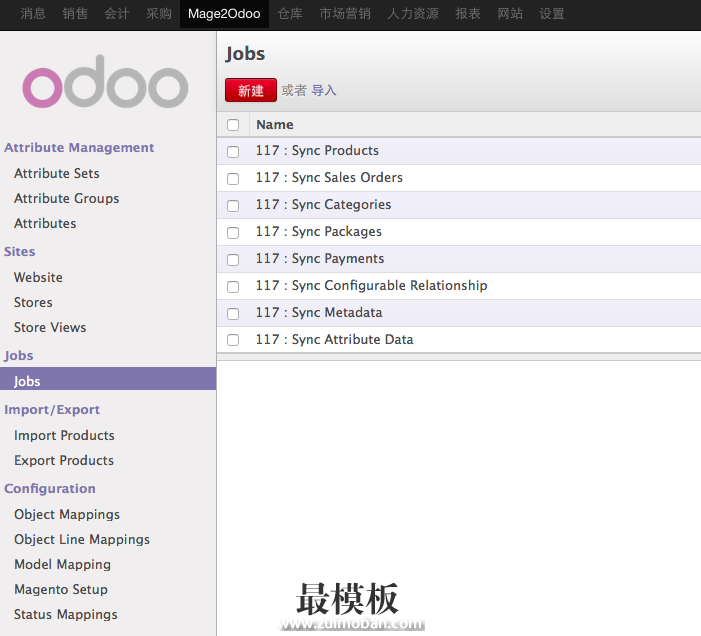Open the '117 : Sync Packages' job

(319, 232)
